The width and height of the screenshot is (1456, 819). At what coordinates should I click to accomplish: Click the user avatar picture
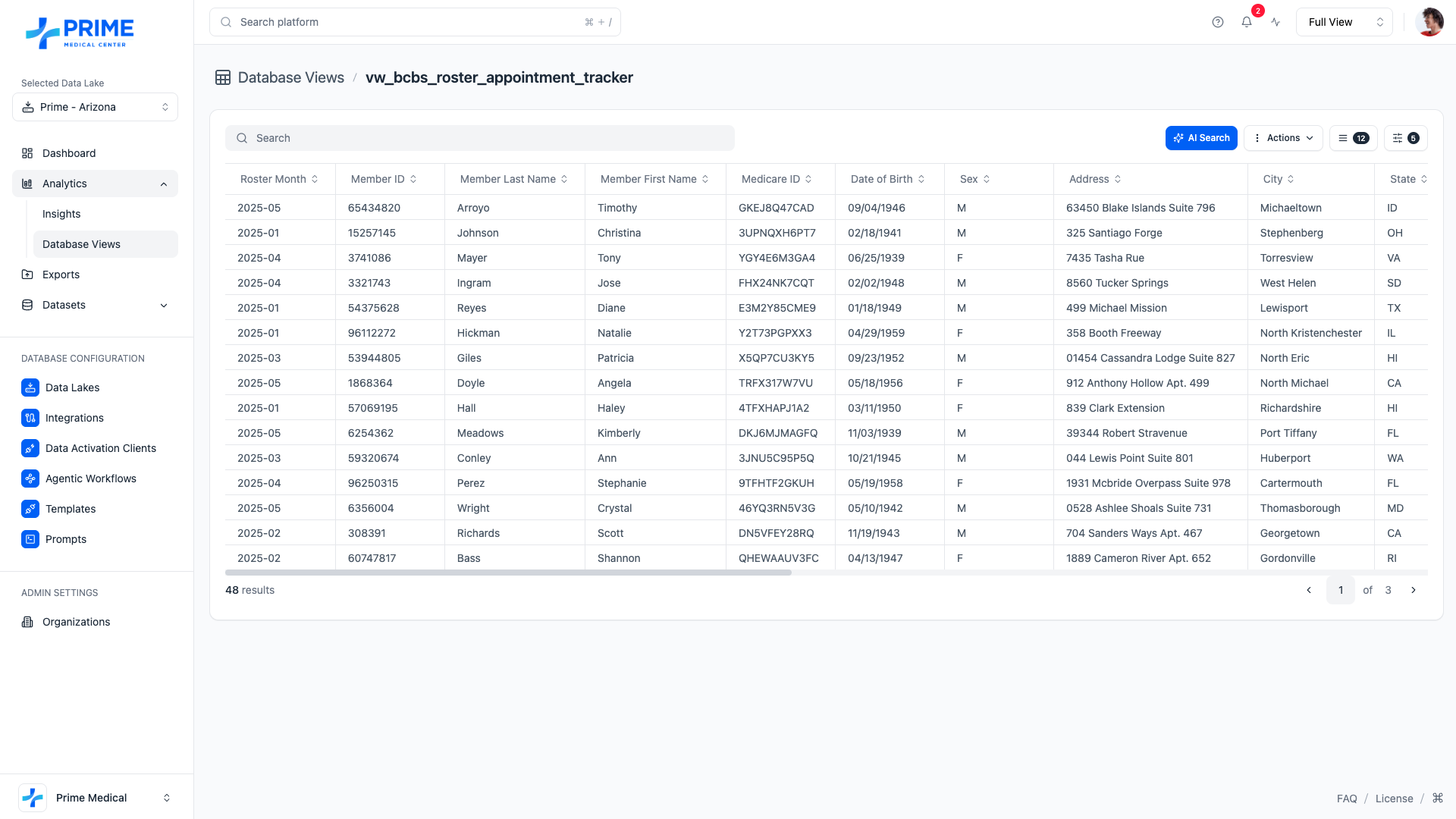(1429, 22)
